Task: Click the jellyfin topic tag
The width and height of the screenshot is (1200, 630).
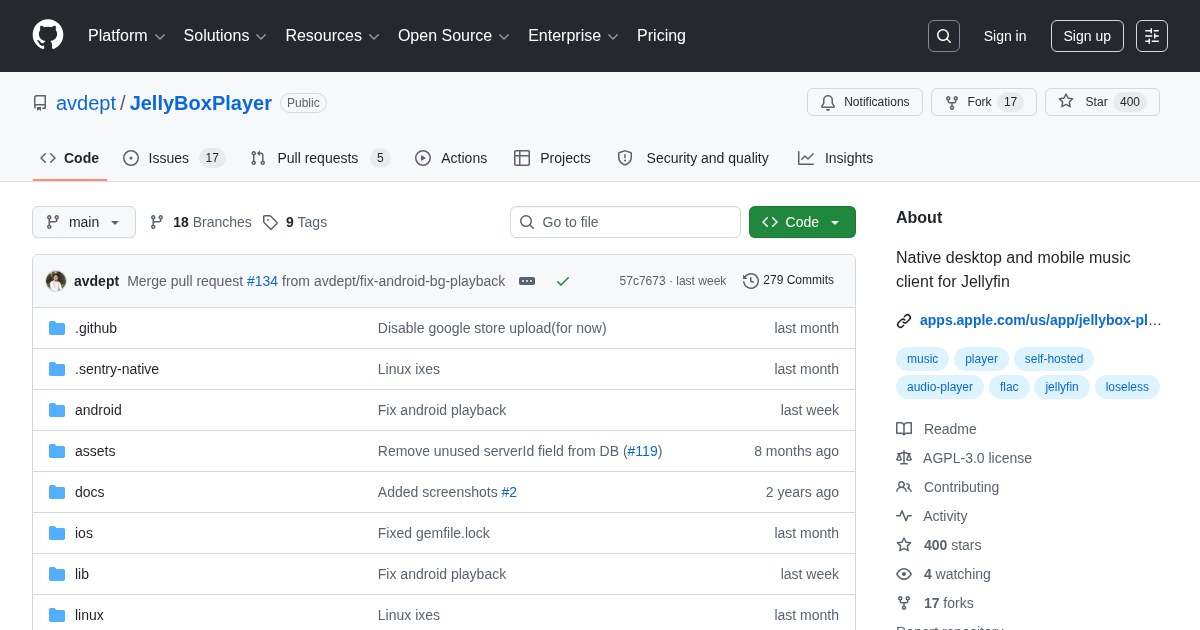Action: (1062, 387)
